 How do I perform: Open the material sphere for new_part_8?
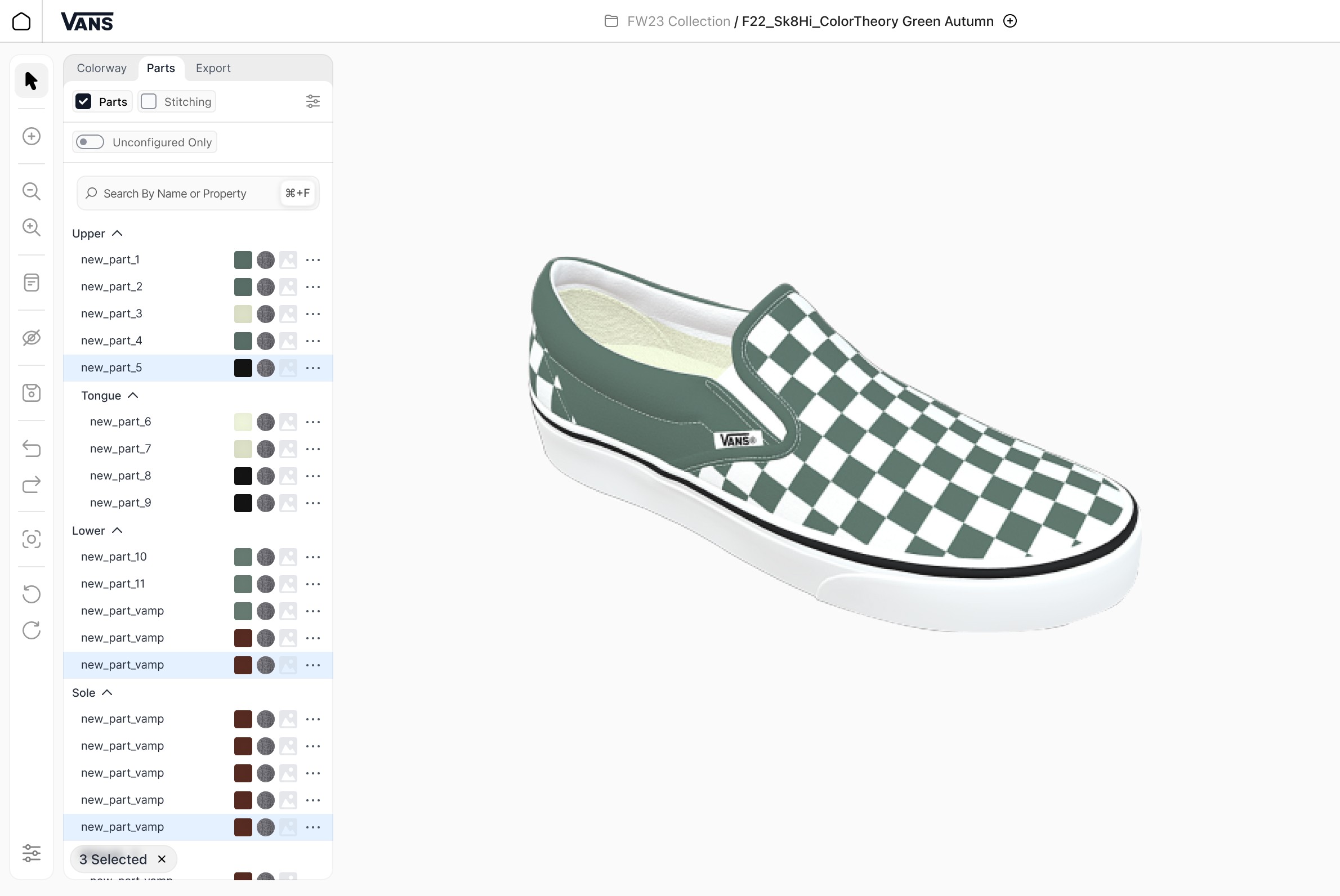265,476
